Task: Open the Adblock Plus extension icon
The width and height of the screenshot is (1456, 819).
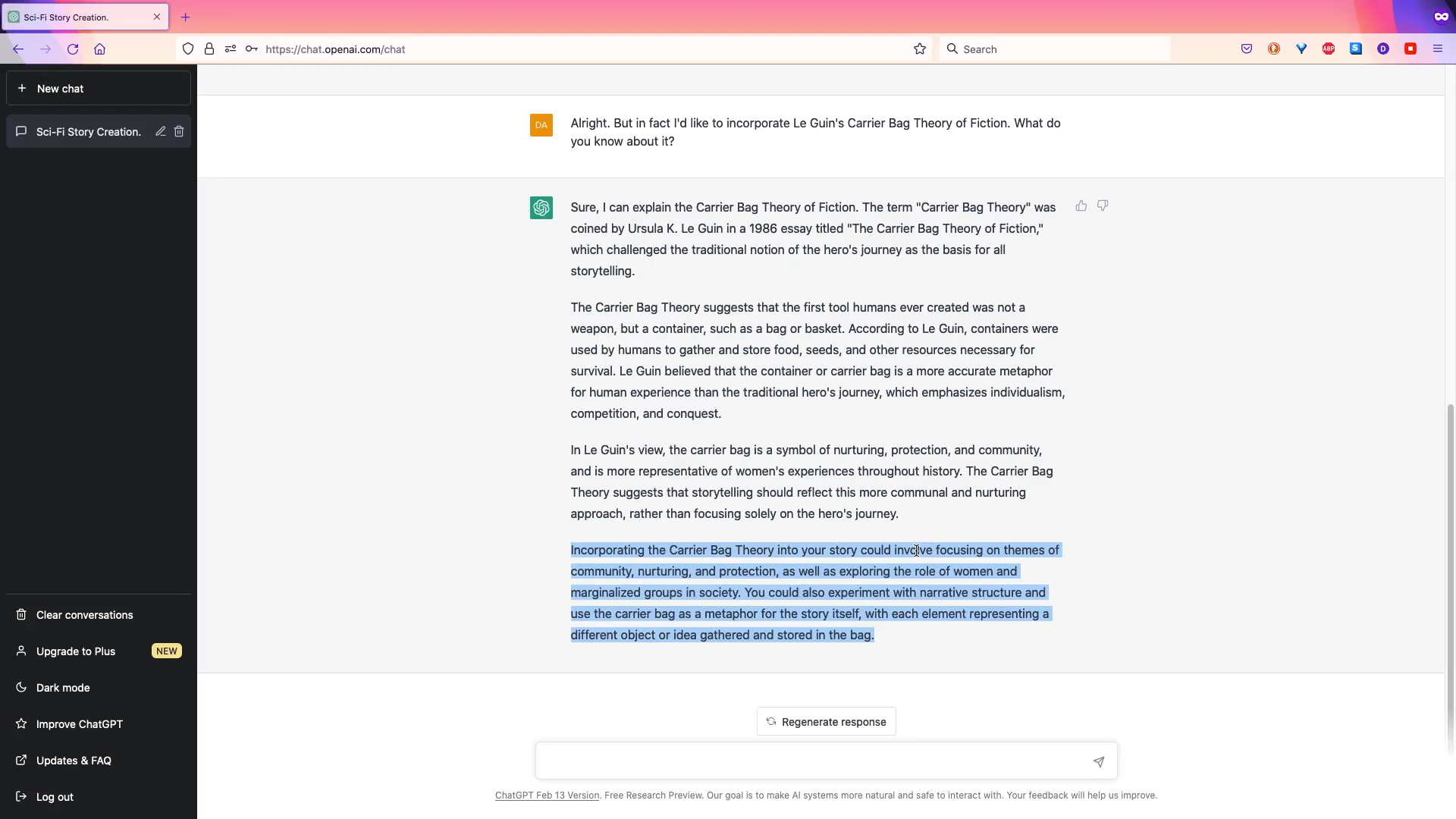Action: click(1329, 49)
